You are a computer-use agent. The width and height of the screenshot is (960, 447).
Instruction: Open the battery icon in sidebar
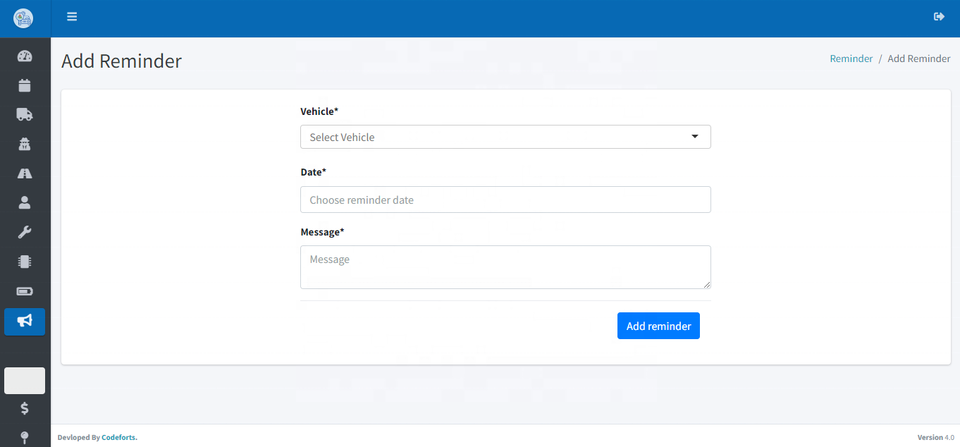[25, 291]
